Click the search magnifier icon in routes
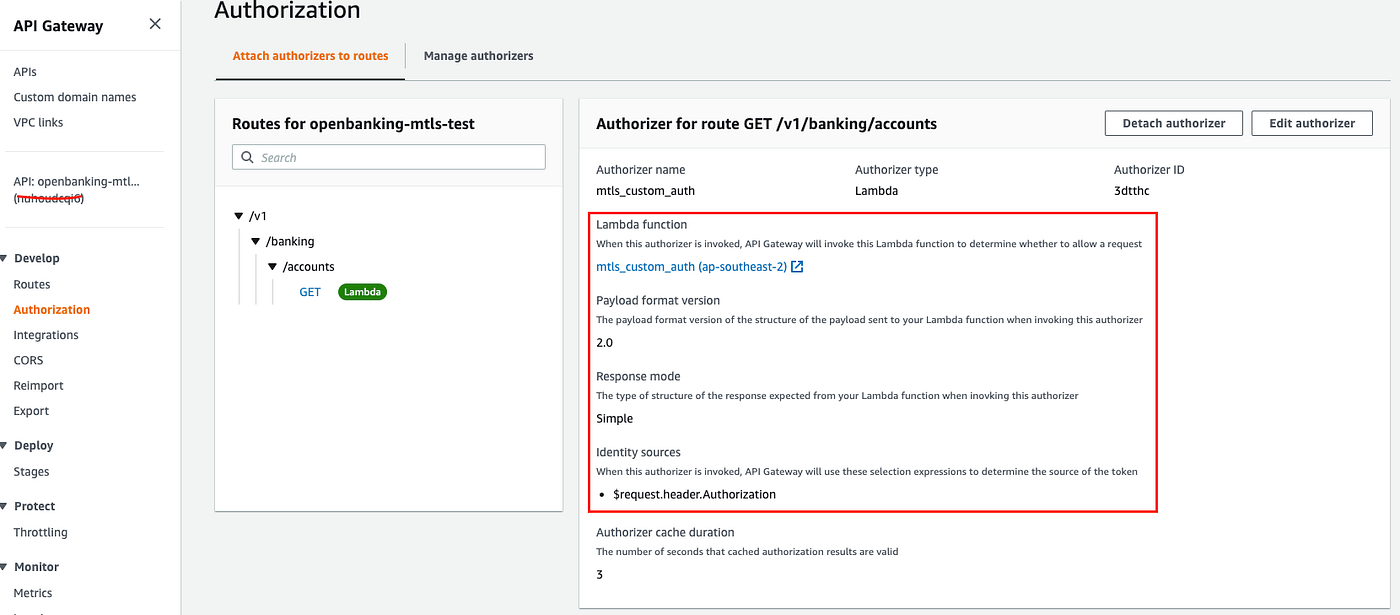 tap(248, 157)
